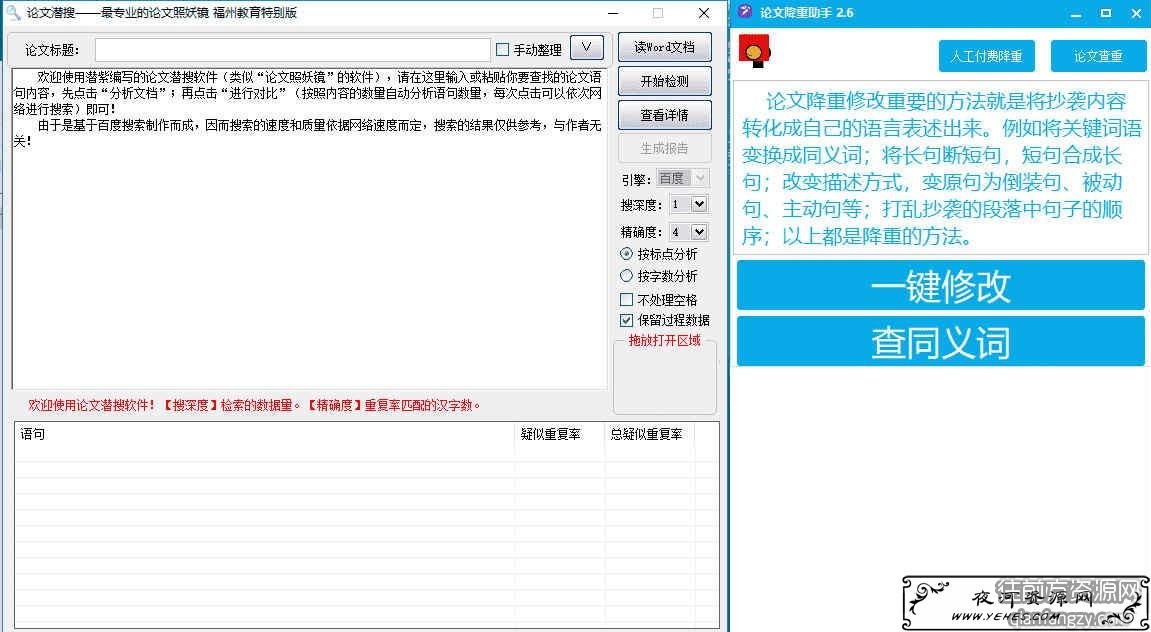Click the 生成报告 button
Screen dimensions: 1151x632
[664, 148]
